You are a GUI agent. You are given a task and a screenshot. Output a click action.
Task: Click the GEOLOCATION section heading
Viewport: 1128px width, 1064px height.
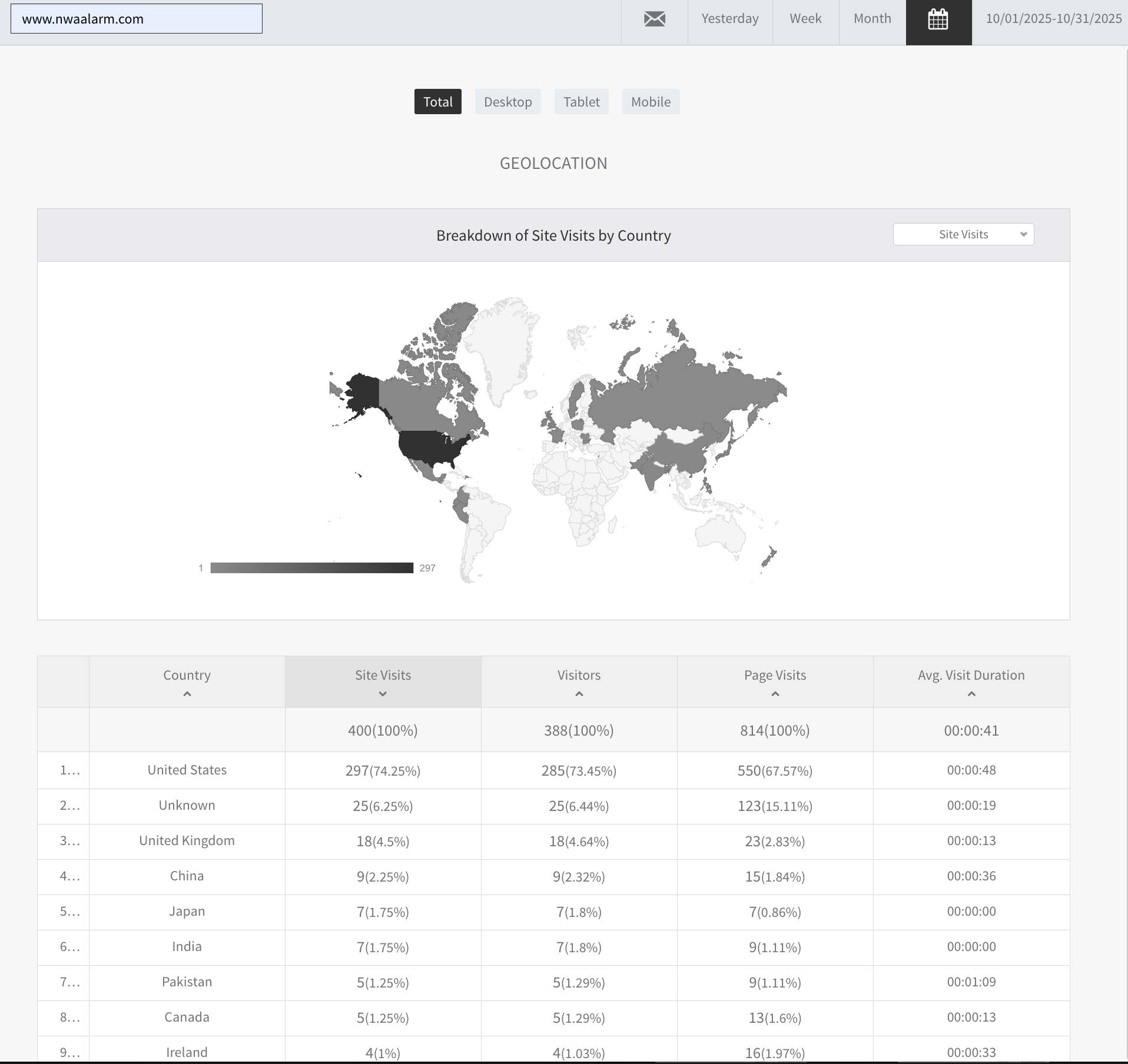click(553, 163)
